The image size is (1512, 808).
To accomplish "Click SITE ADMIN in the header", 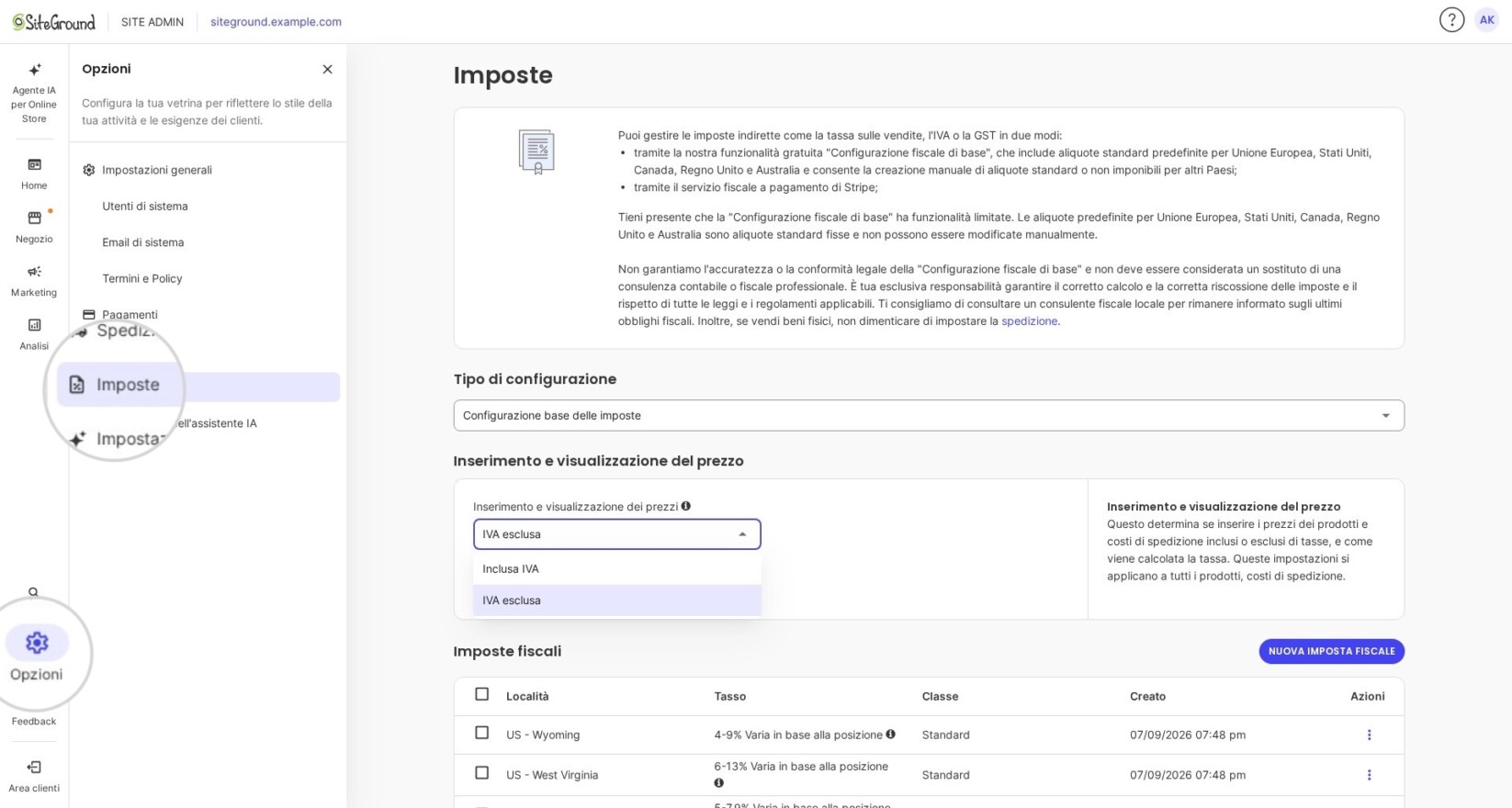I will [x=152, y=22].
